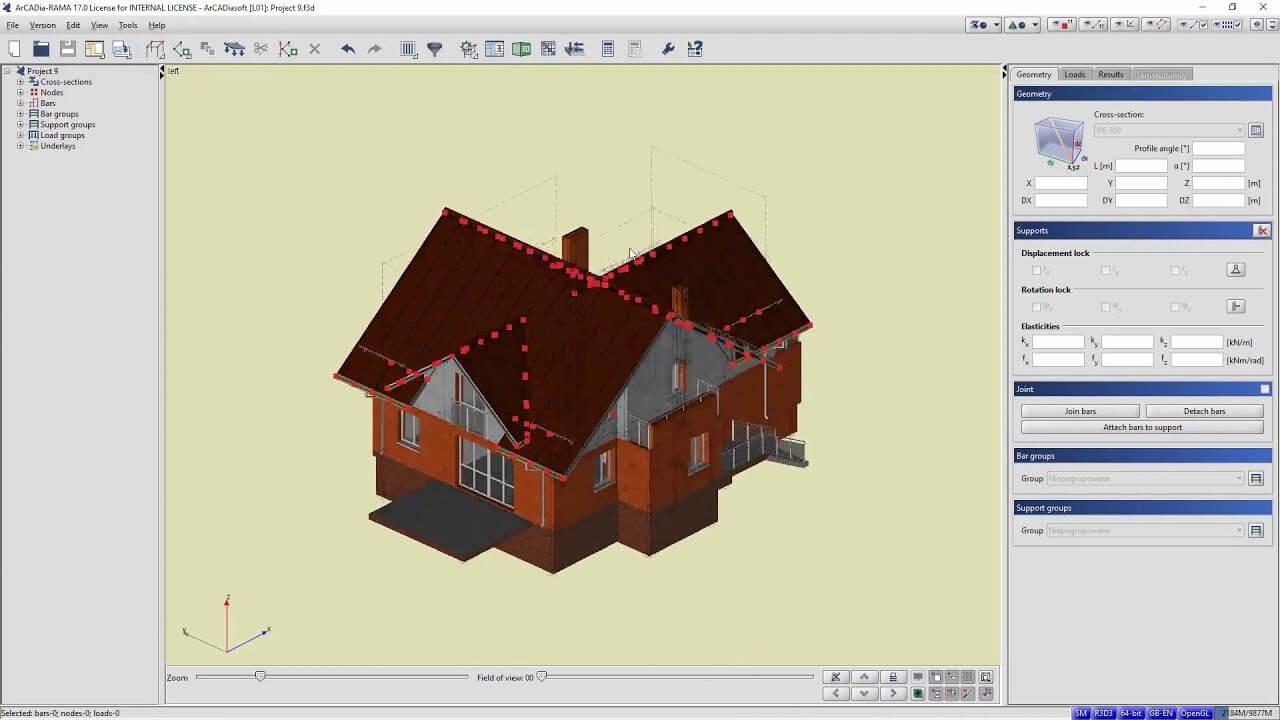This screenshot has width=1280, height=720.
Task: Open the Tools menu
Action: [x=128, y=25]
